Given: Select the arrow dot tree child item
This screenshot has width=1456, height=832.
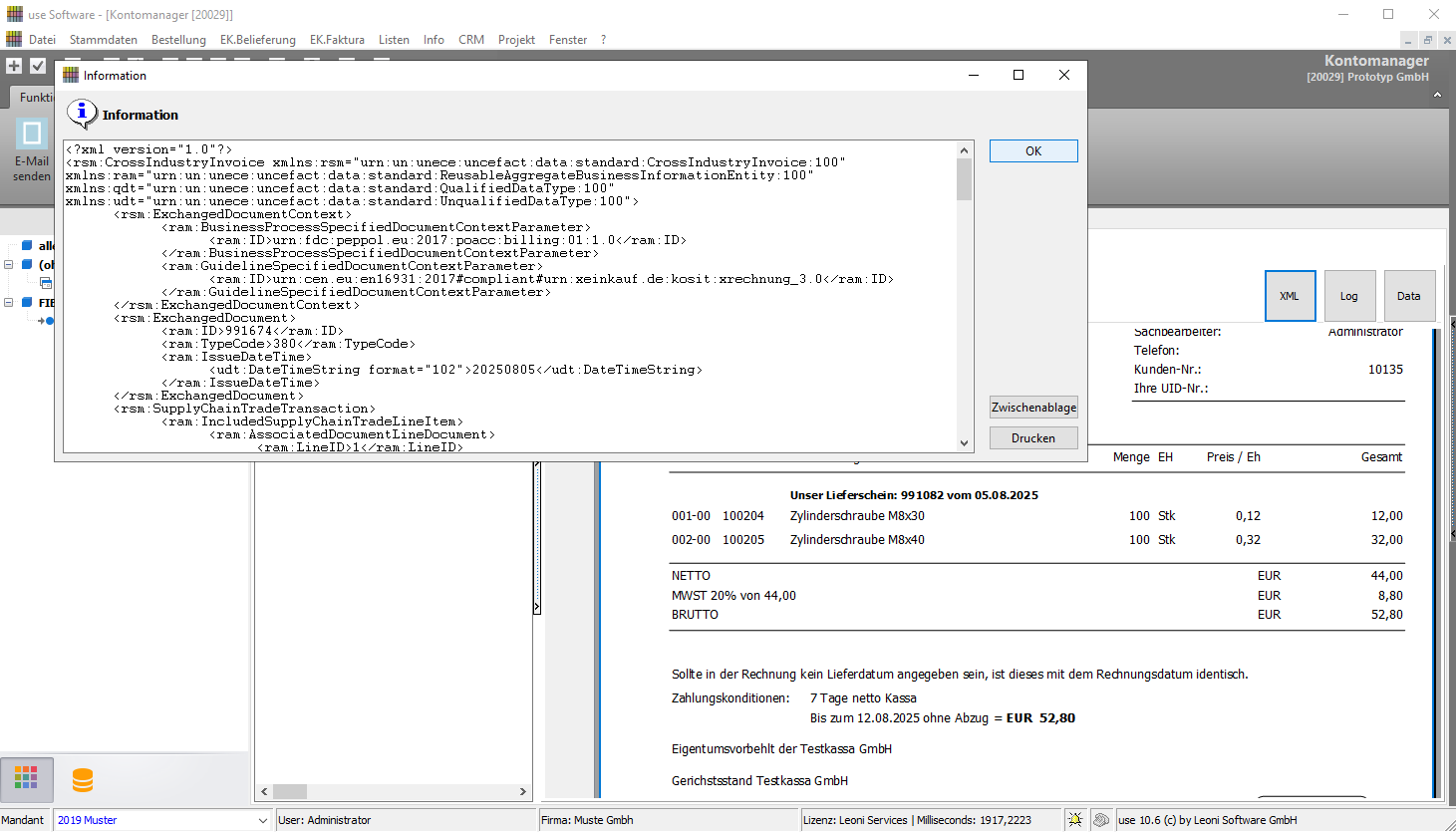Looking at the screenshot, I should click(x=46, y=321).
